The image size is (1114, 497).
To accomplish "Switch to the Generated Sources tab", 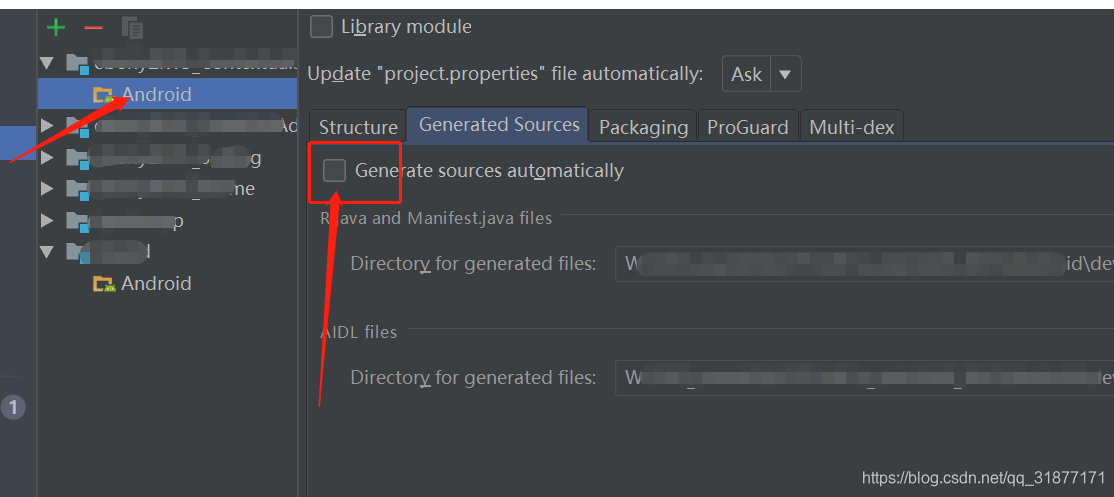I will [x=499, y=125].
